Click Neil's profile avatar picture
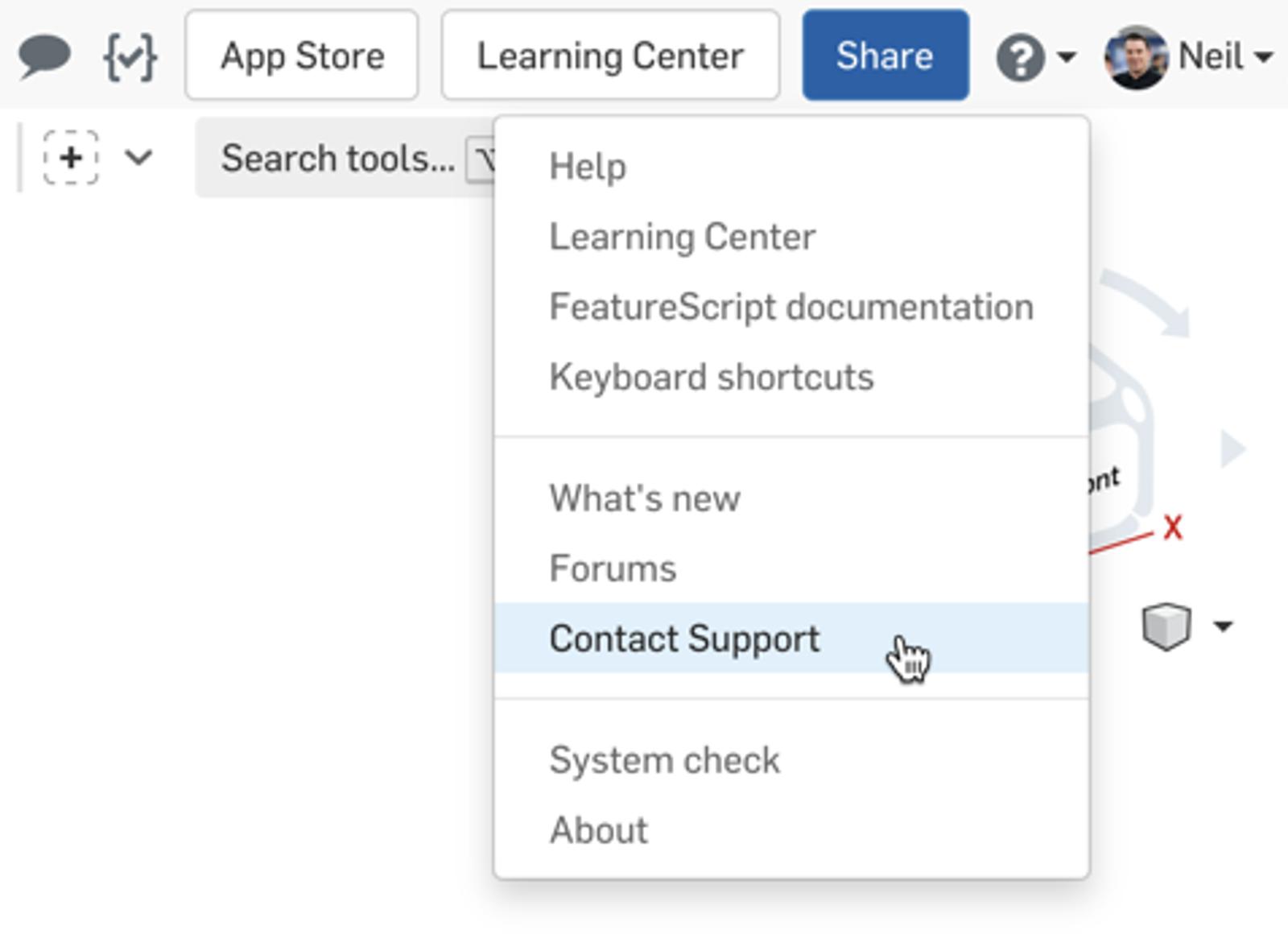The image size is (1288, 951). coord(1136,57)
